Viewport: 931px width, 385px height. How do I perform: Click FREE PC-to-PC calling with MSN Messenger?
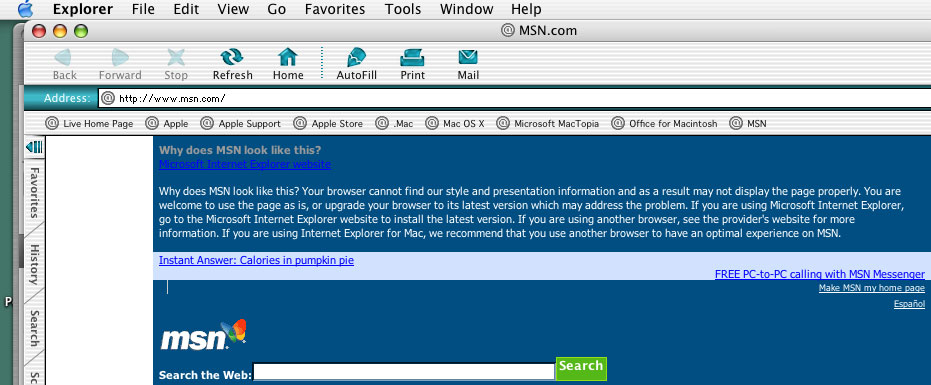point(819,274)
